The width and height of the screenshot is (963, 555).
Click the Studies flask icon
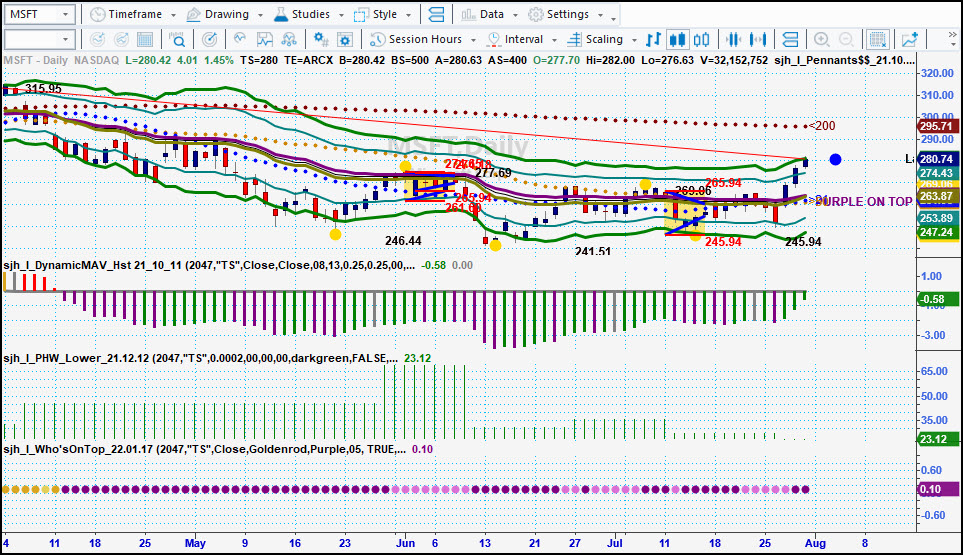pyautogui.click(x=281, y=14)
